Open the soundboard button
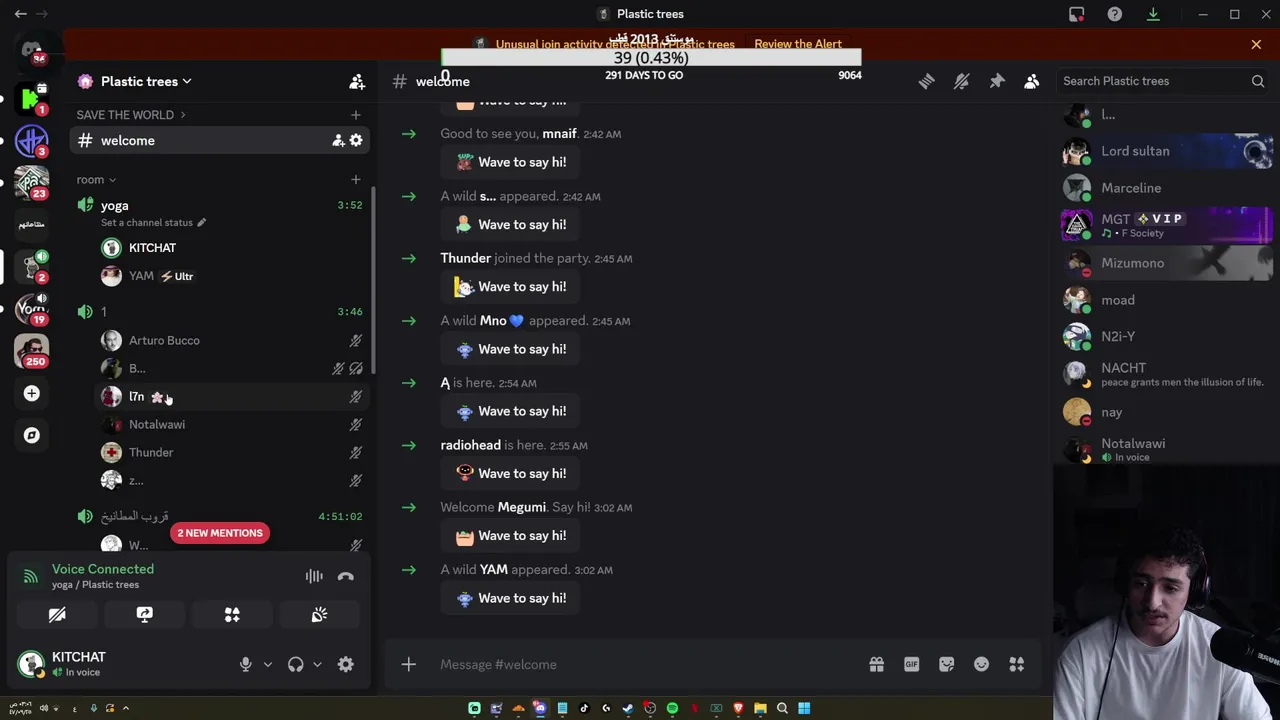 click(319, 615)
